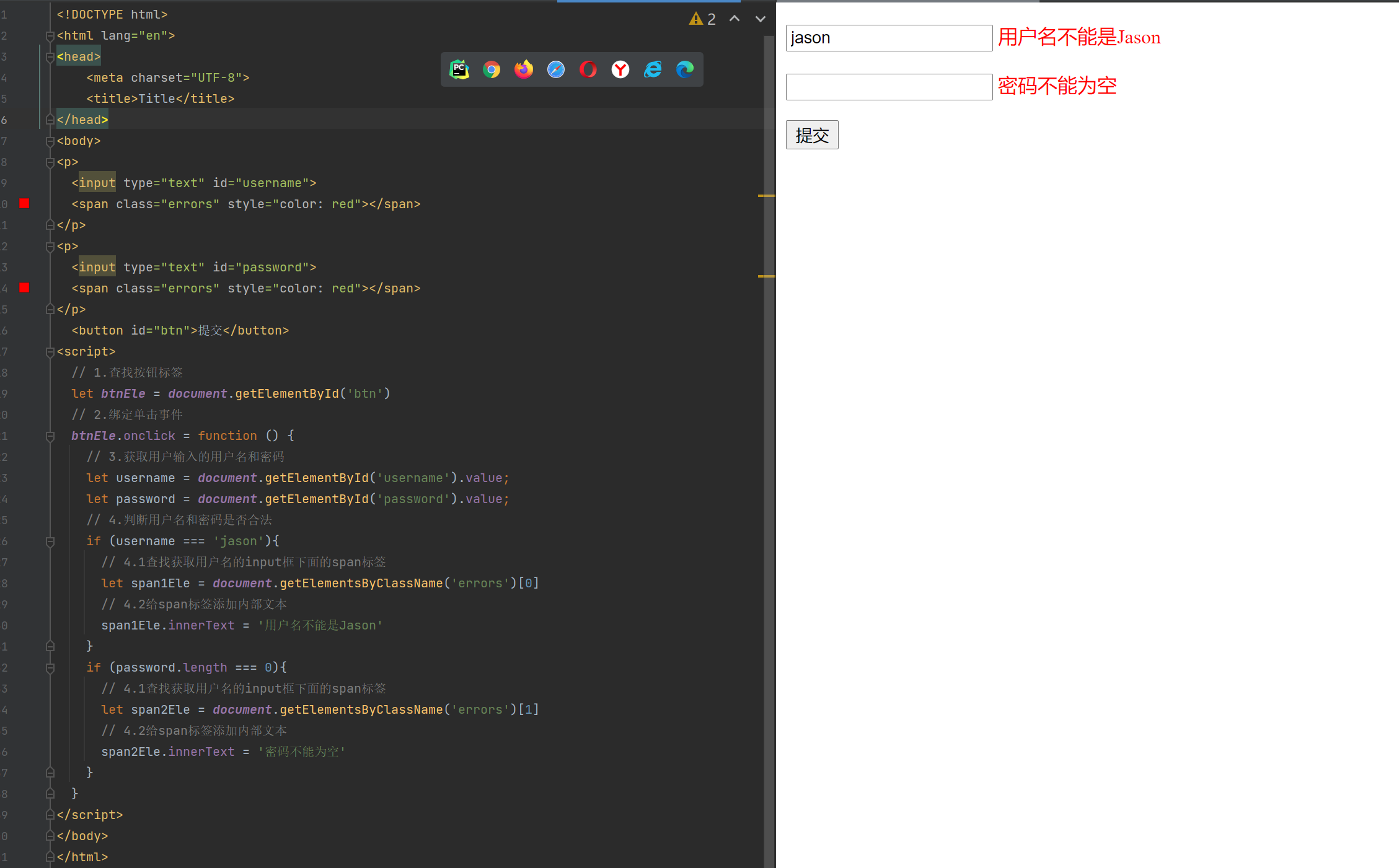
Task: Click the input id="username" code line
Action: coord(194,183)
